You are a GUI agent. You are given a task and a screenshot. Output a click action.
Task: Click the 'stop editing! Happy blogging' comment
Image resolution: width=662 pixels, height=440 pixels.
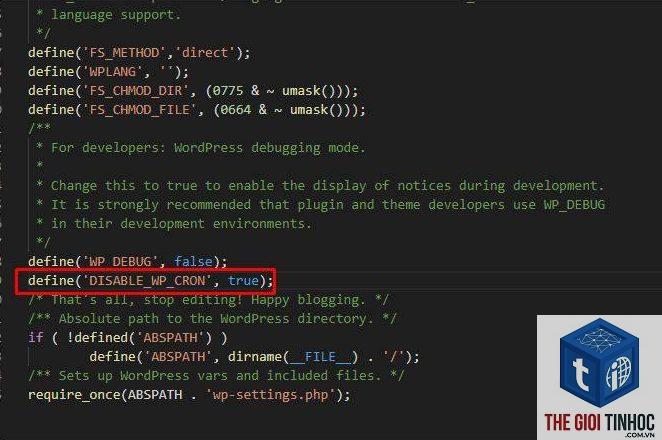(209, 300)
